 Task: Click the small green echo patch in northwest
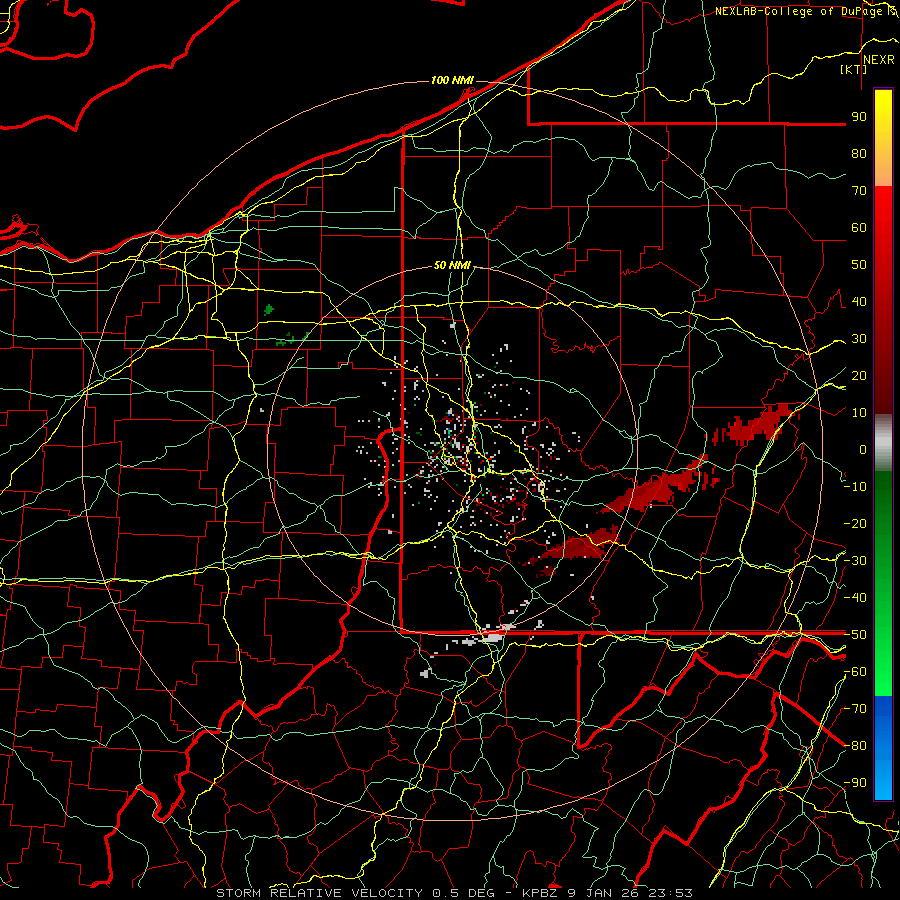[x=269, y=311]
